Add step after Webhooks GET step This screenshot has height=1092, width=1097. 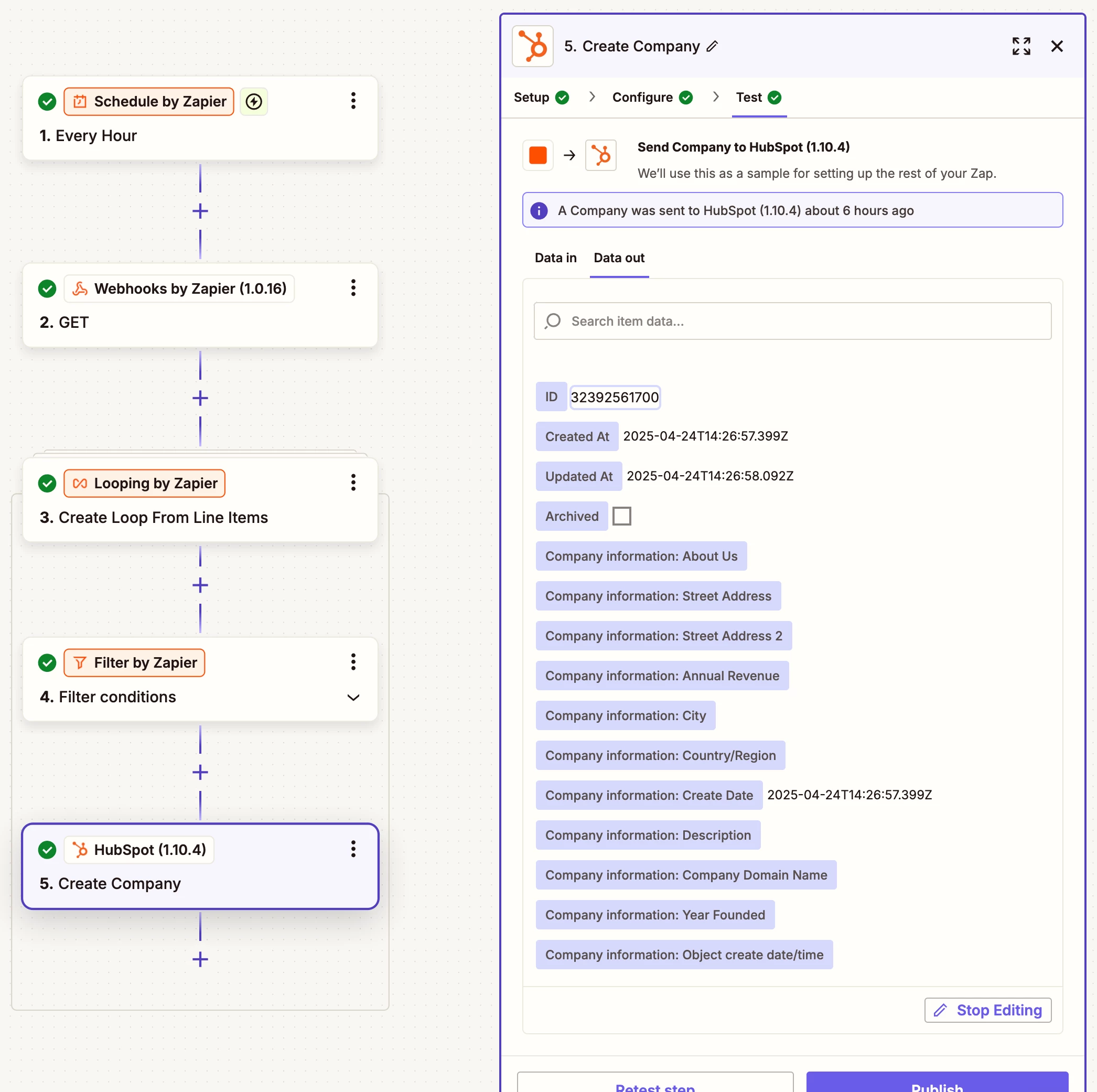coord(200,398)
